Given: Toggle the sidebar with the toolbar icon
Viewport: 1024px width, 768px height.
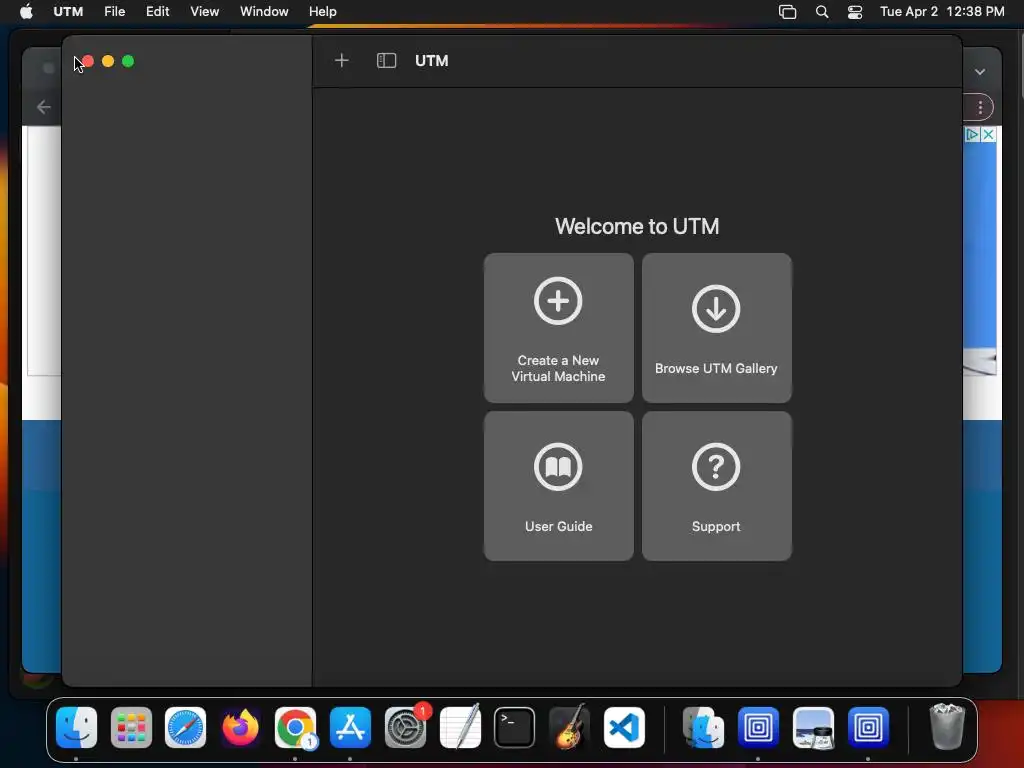Looking at the screenshot, I should 387,61.
